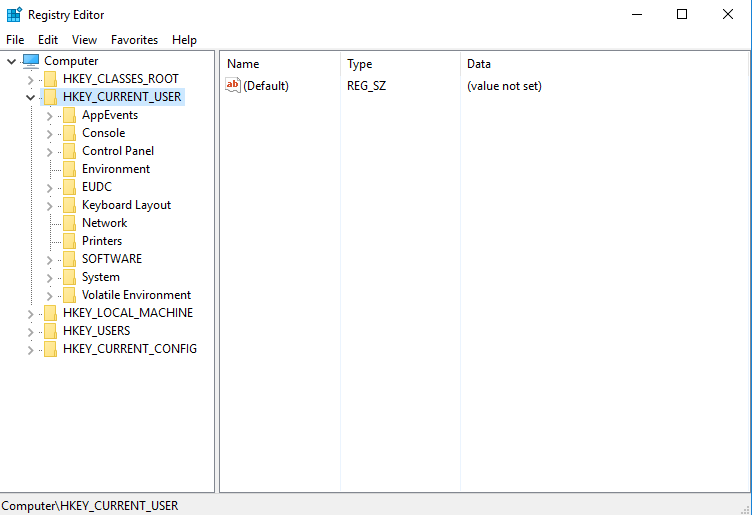Click the AppEvents folder icon
The width and height of the screenshot is (752, 515).
coord(70,115)
